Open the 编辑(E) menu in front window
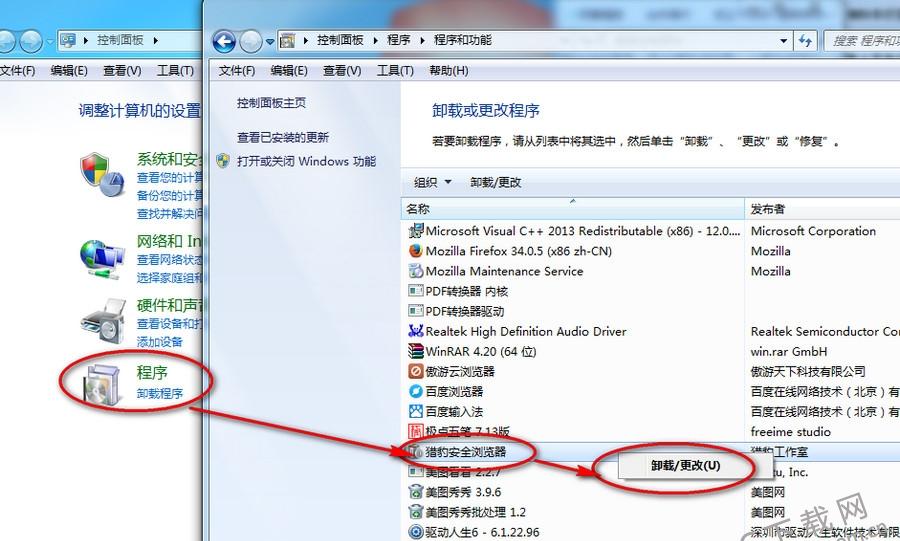 (x=289, y=71)
